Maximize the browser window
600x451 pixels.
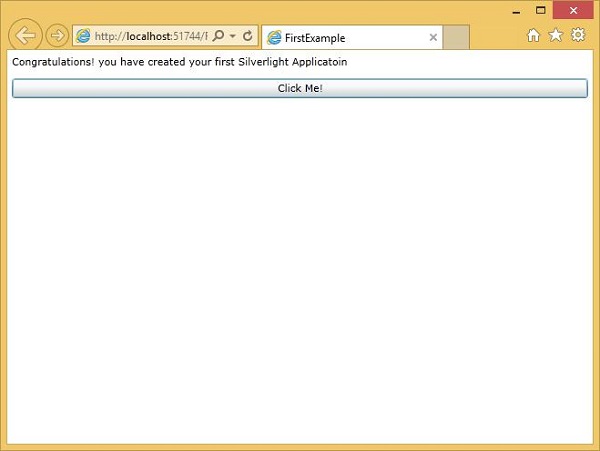coord(541,10)
